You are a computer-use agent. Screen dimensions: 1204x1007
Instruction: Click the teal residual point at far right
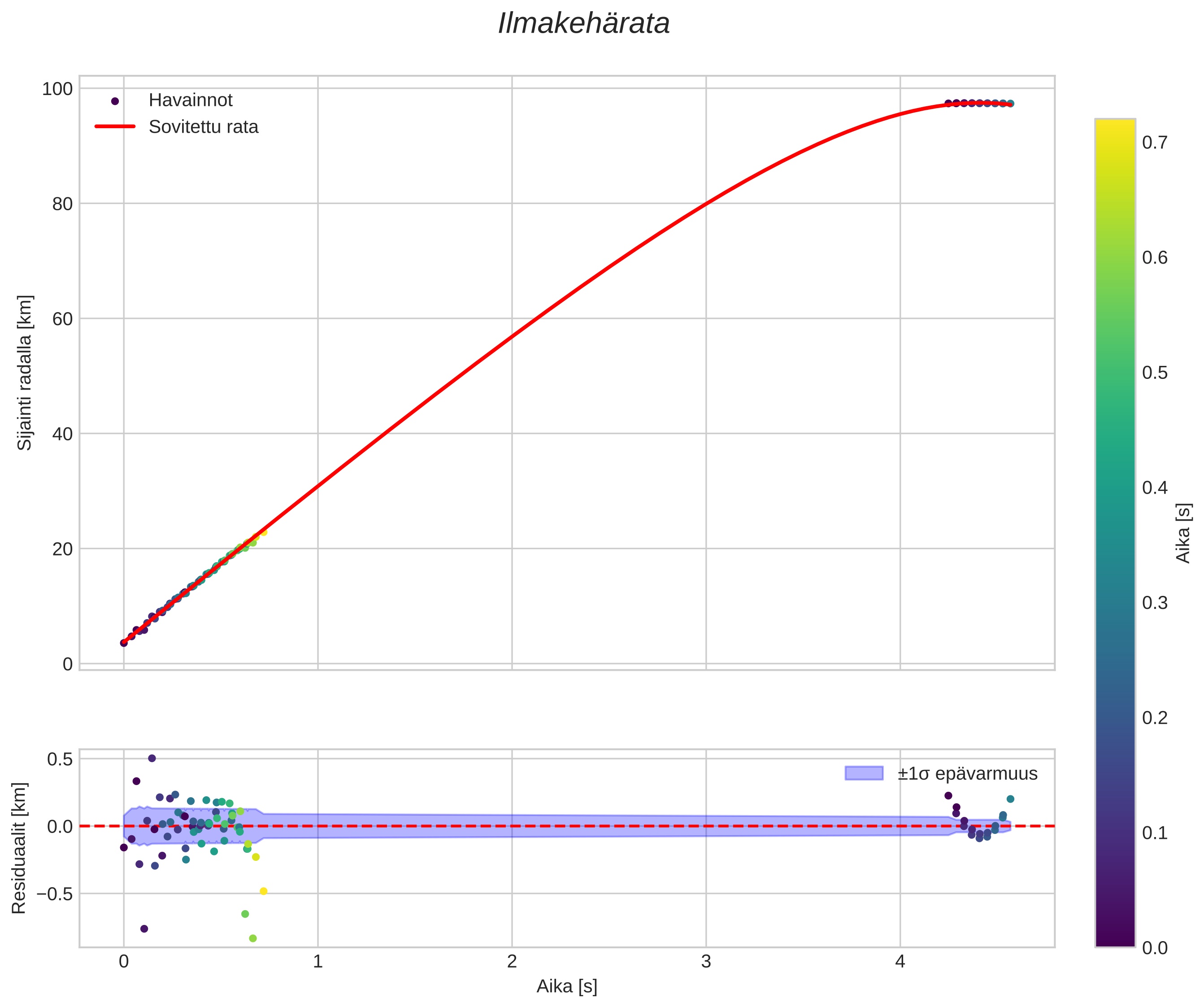pos(1010,799)
